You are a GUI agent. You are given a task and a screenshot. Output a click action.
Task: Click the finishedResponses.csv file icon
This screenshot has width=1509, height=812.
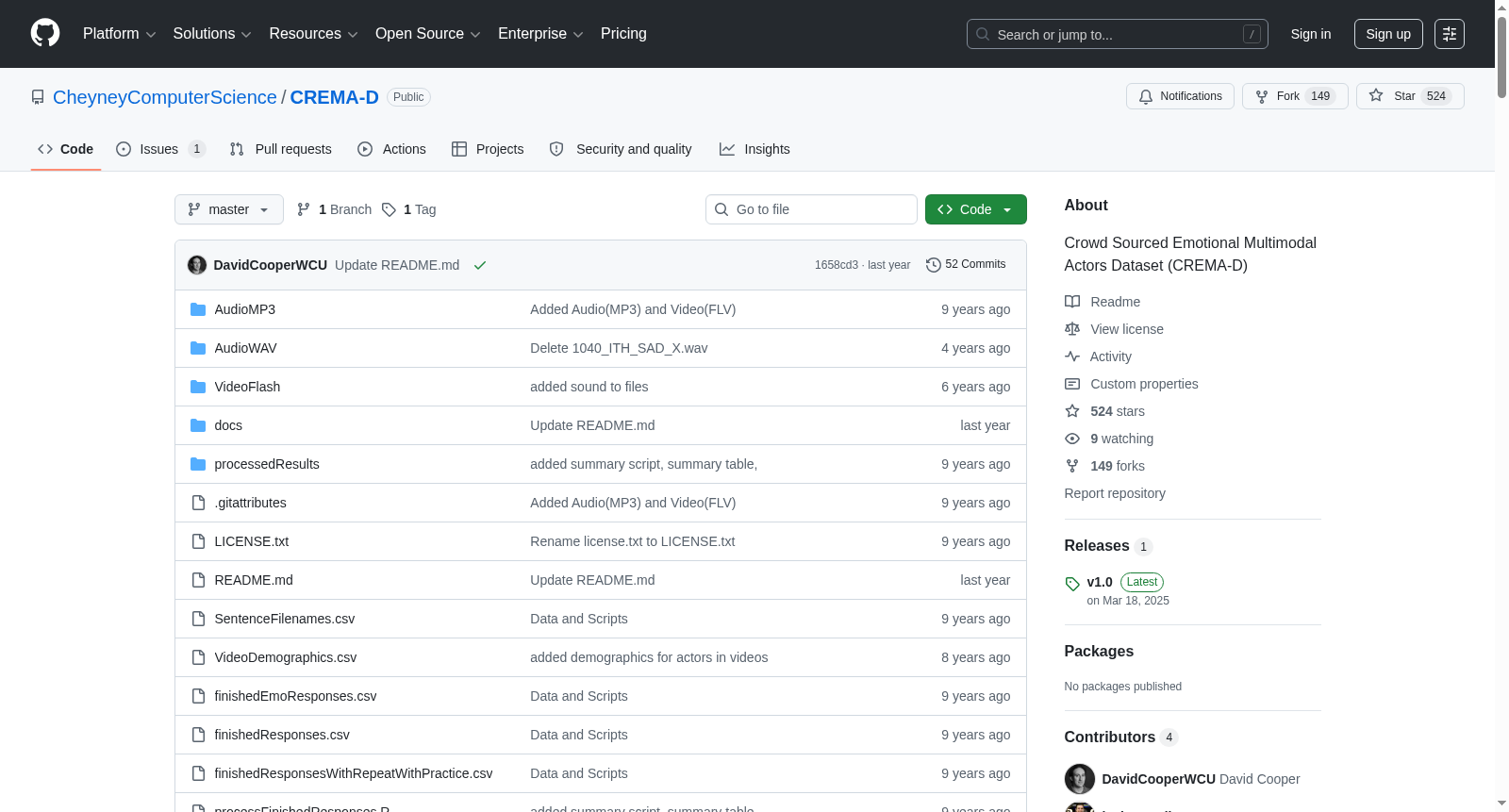tap(198, 735)
